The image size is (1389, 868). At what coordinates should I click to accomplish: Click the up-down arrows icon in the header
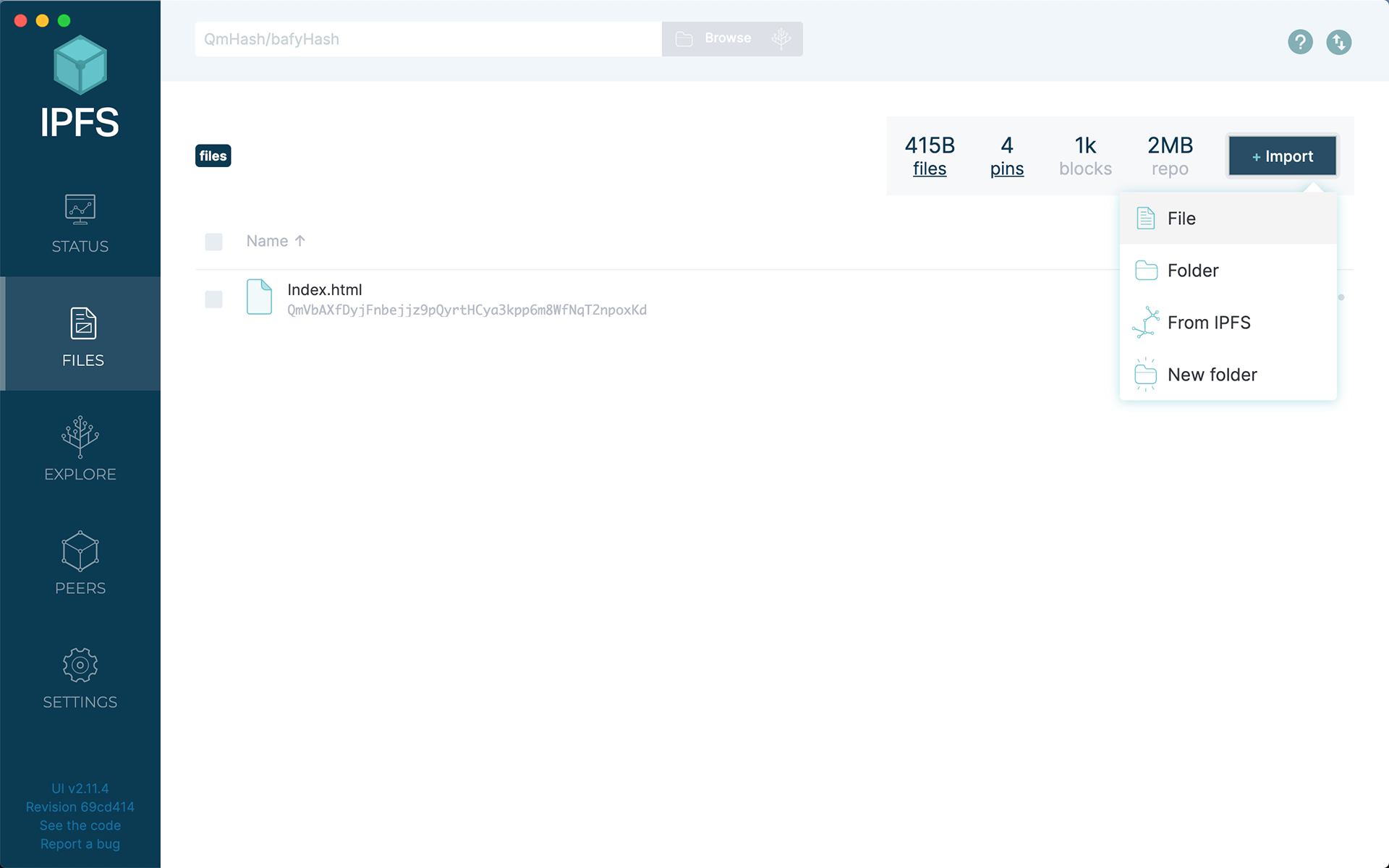tap(1339, 42)
